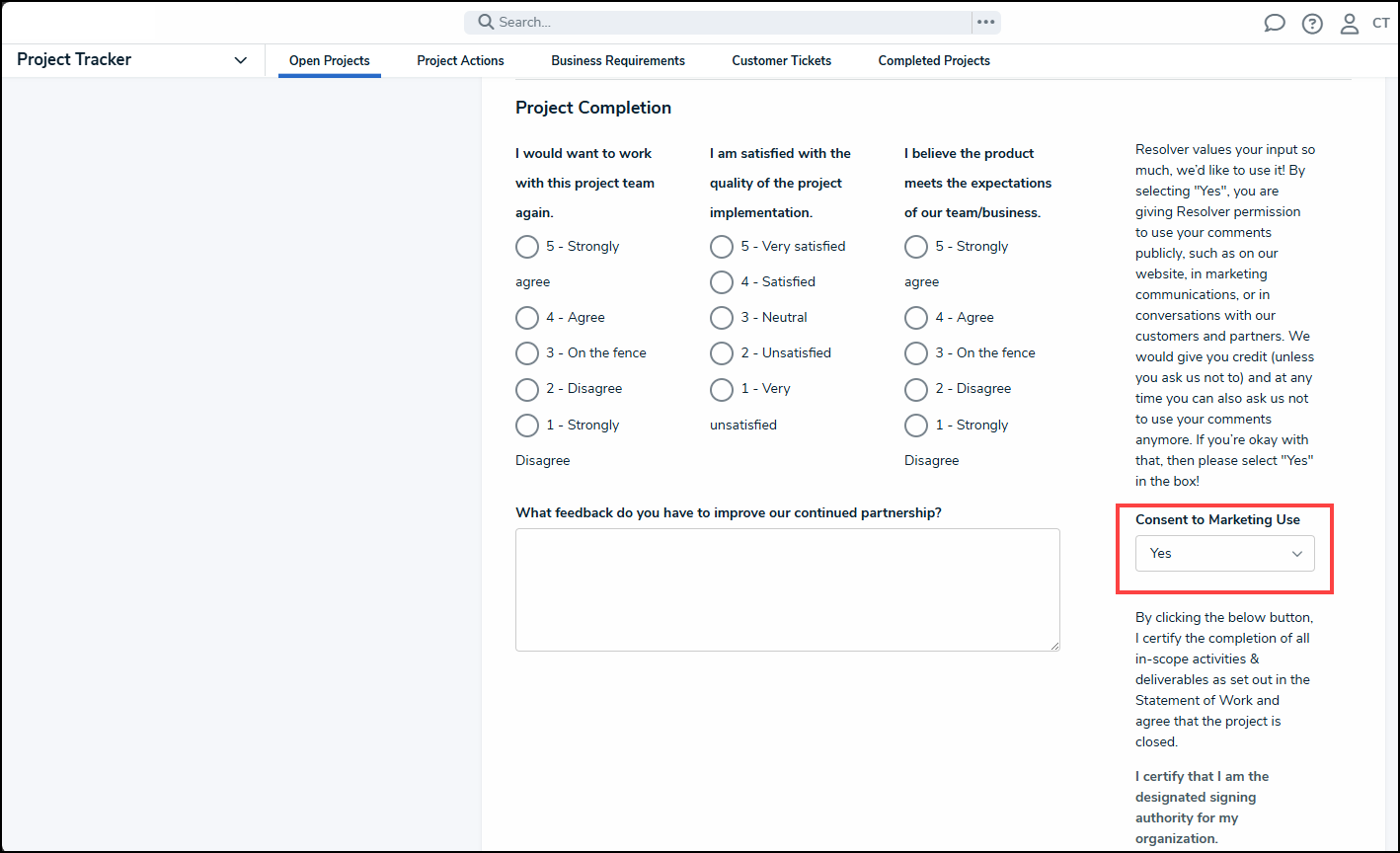
Task: Select "4 - Satisfied" for implementation quality
Action: click(x=722, y=282)
